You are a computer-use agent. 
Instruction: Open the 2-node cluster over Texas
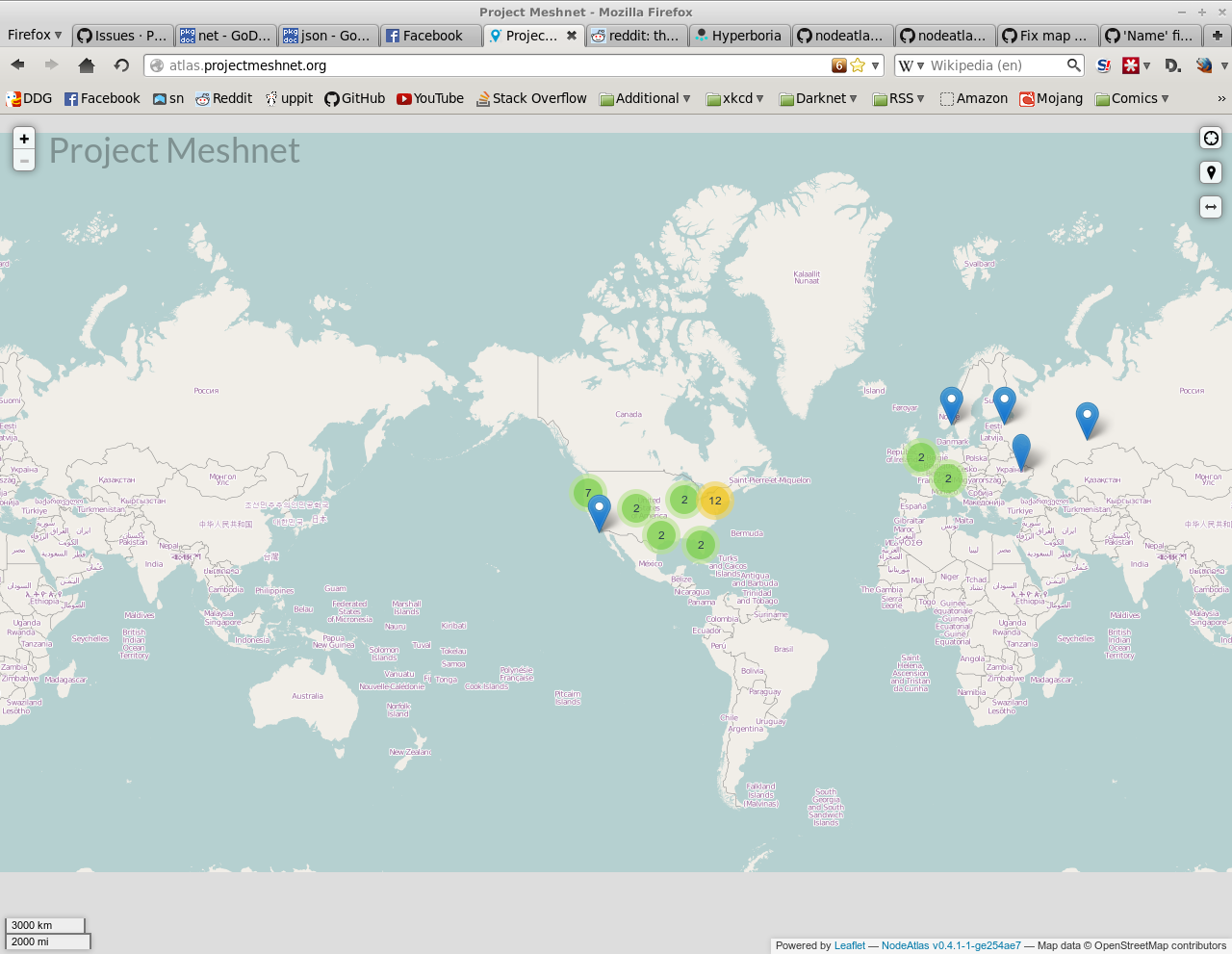pos(661,535)
